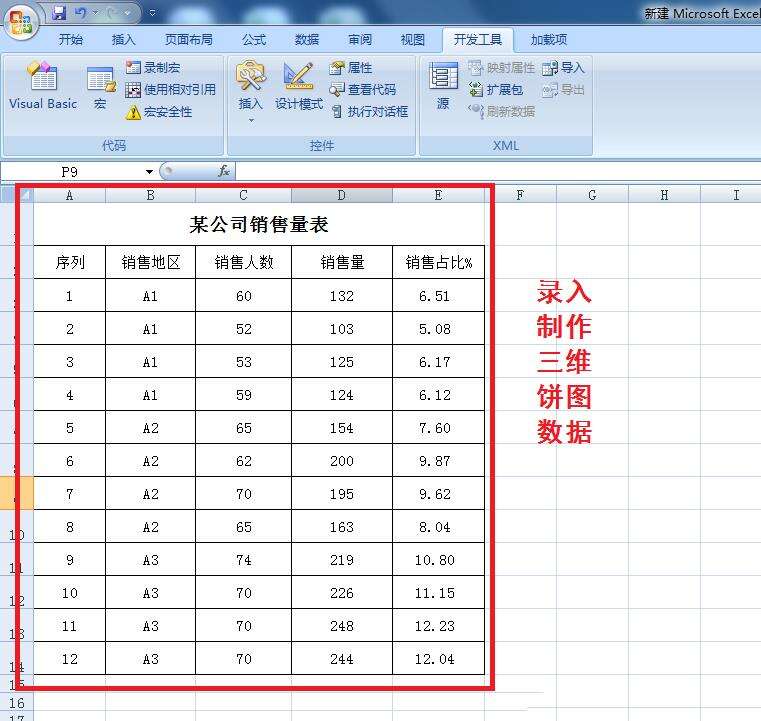Select cell with value 74

click(244, 559)
